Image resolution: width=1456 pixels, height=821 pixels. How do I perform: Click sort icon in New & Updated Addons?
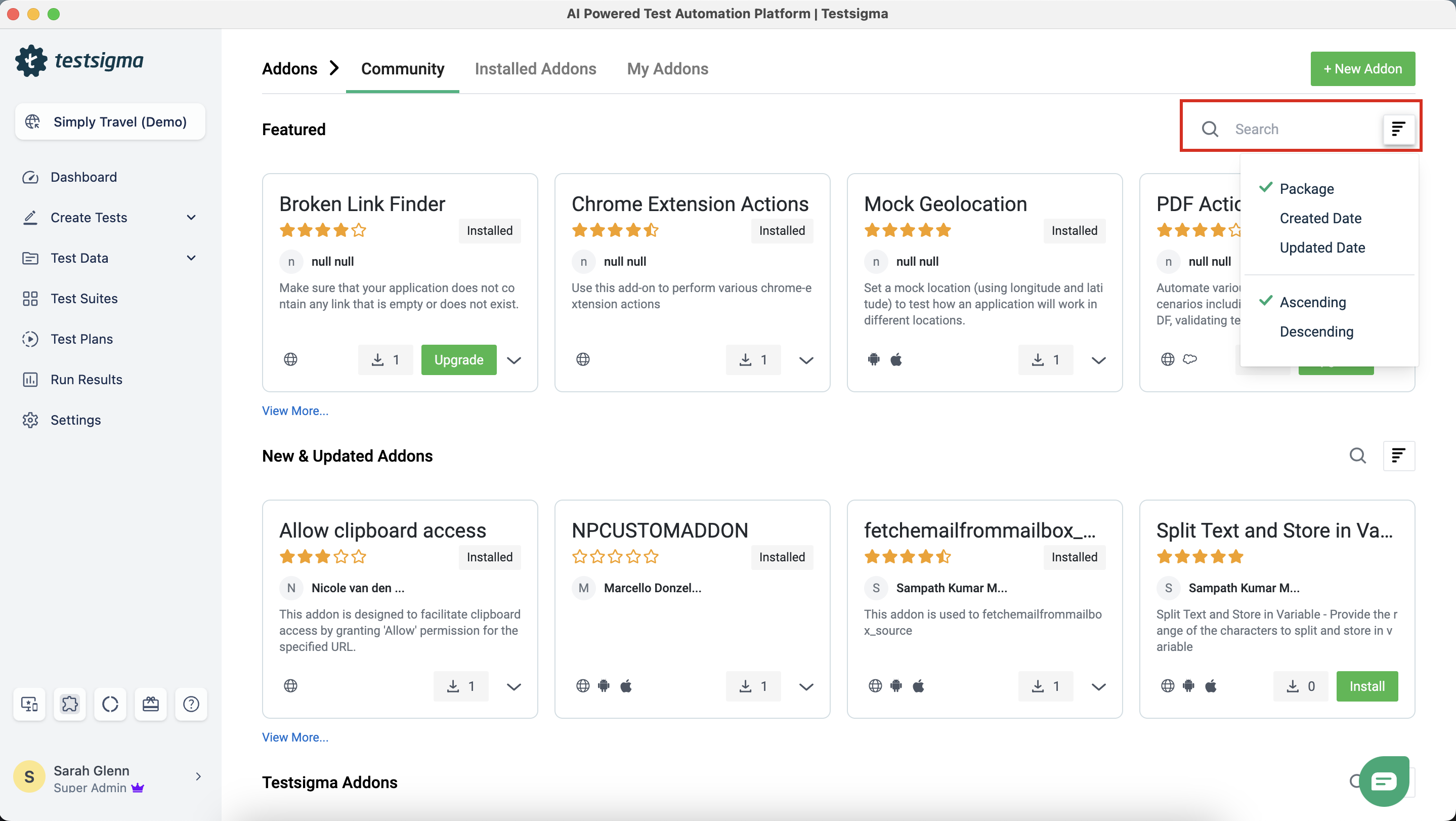(1398, 456)
